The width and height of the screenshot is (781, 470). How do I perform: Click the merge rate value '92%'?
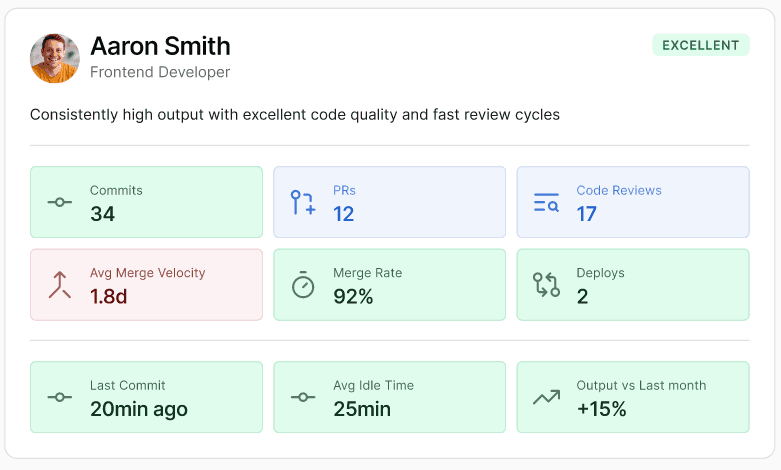pyautogui.click(x=353, y=297)
